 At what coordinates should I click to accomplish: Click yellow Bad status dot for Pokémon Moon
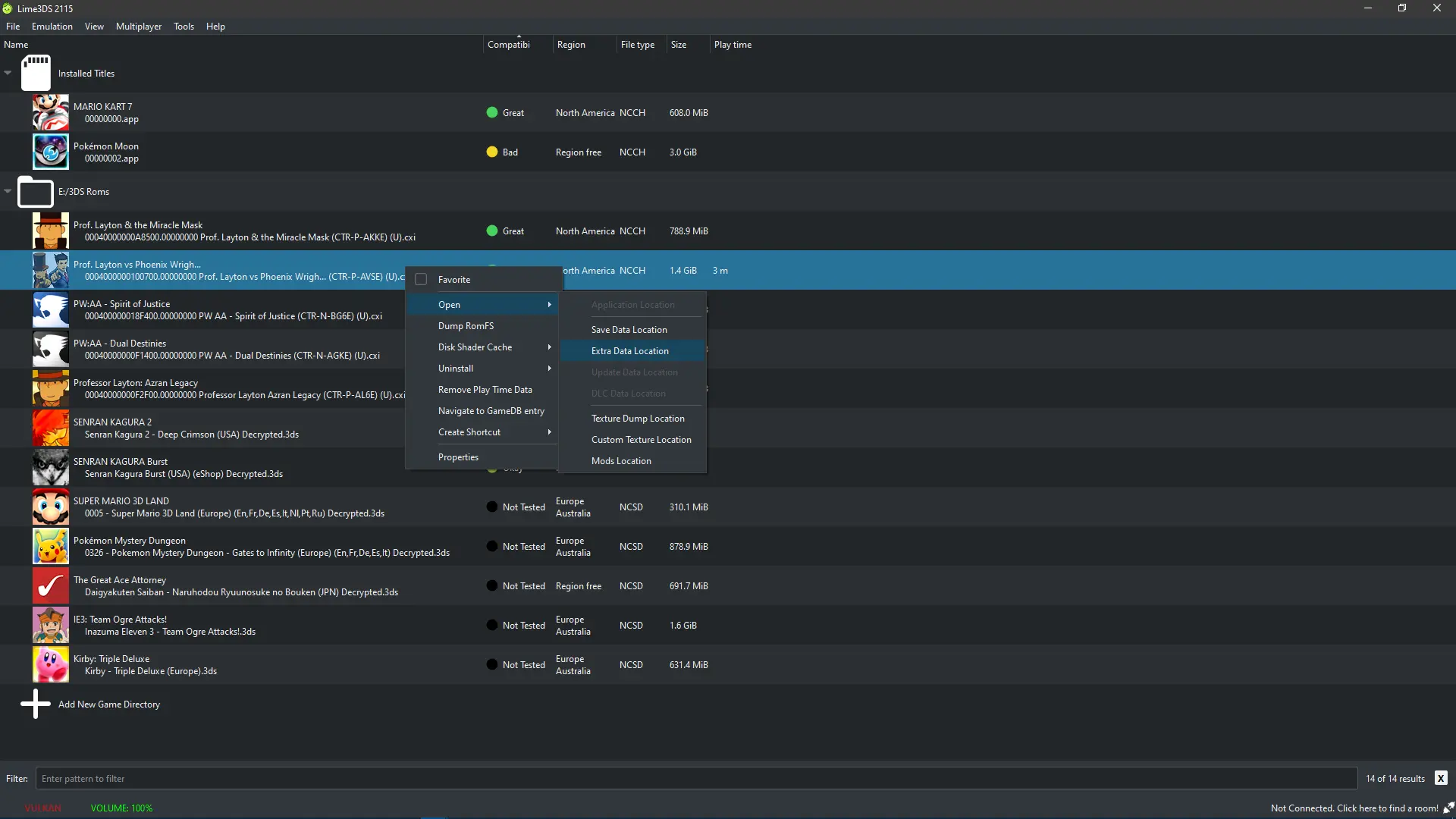(492, 152)
